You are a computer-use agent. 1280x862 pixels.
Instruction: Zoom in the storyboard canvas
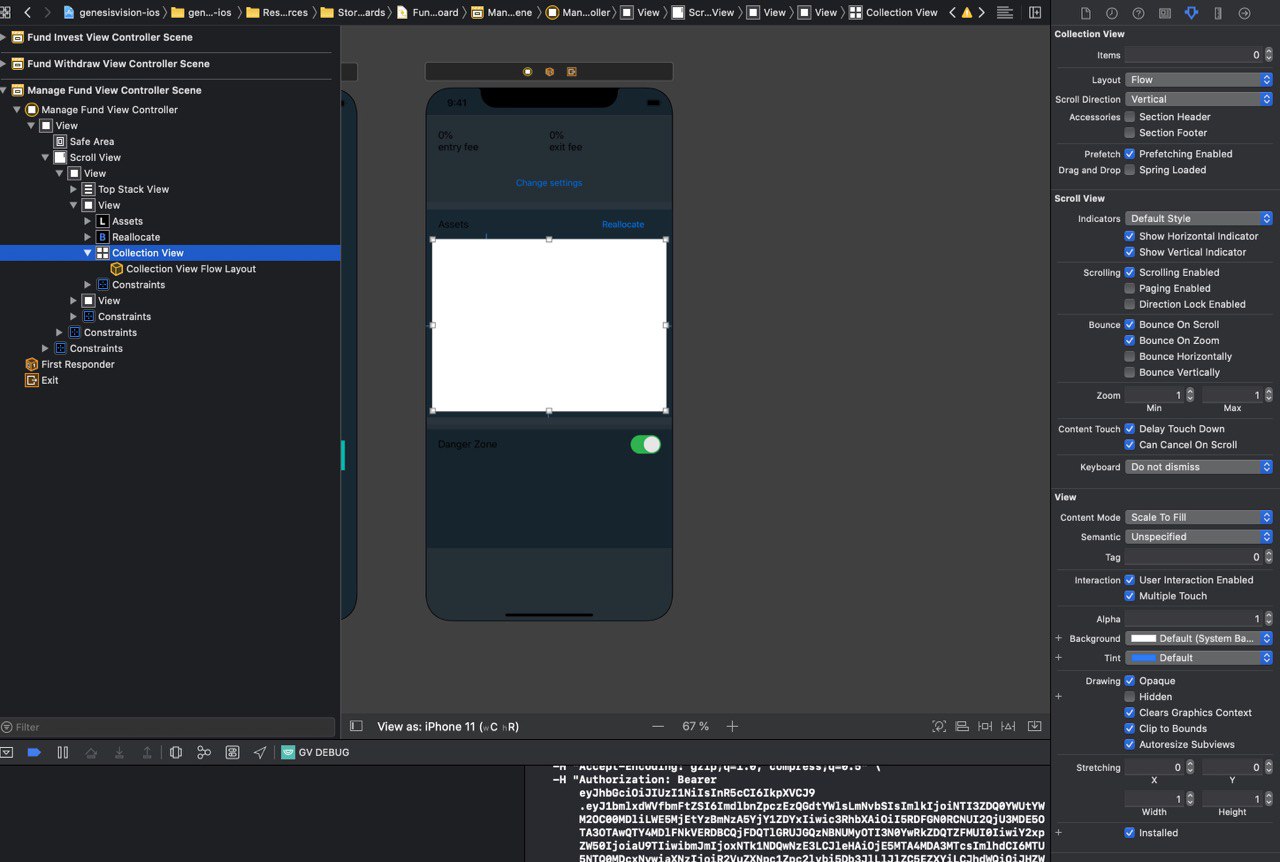(x=732, y=726)
